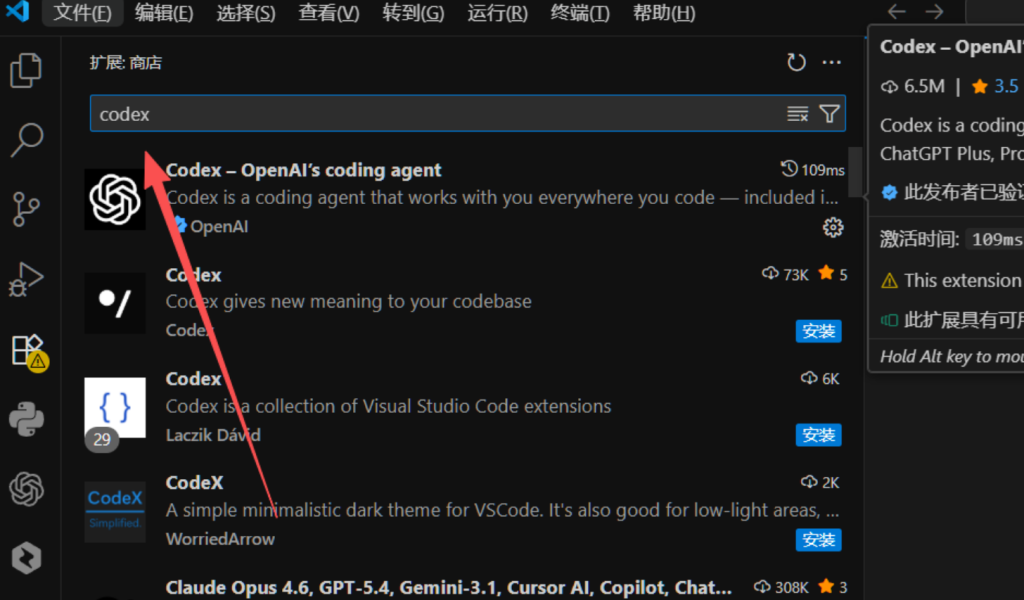Viewport: 1024px width, 600px height.
Task: Open the manage gear for Codex OpenAI
Action: (832, 228)
